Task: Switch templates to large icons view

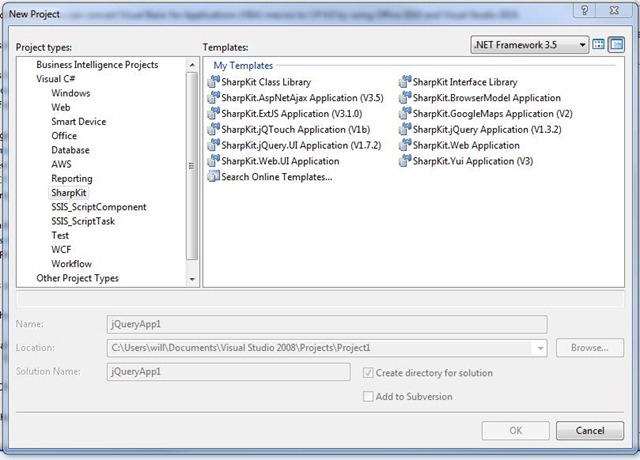Action: pyautogui.click(x=598, y=44)
